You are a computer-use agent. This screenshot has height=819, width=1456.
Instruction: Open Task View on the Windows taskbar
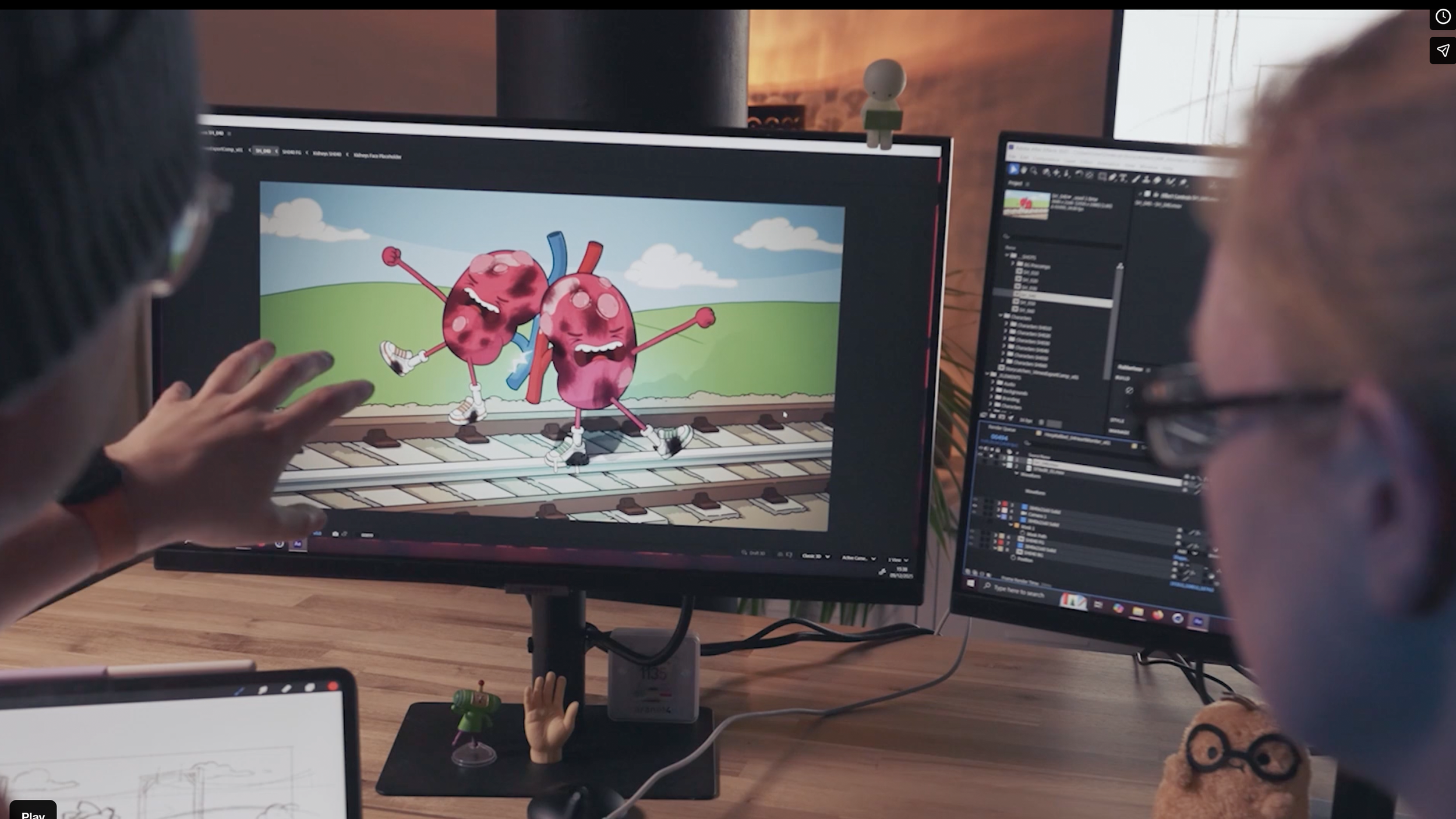tap(1098, 604)
